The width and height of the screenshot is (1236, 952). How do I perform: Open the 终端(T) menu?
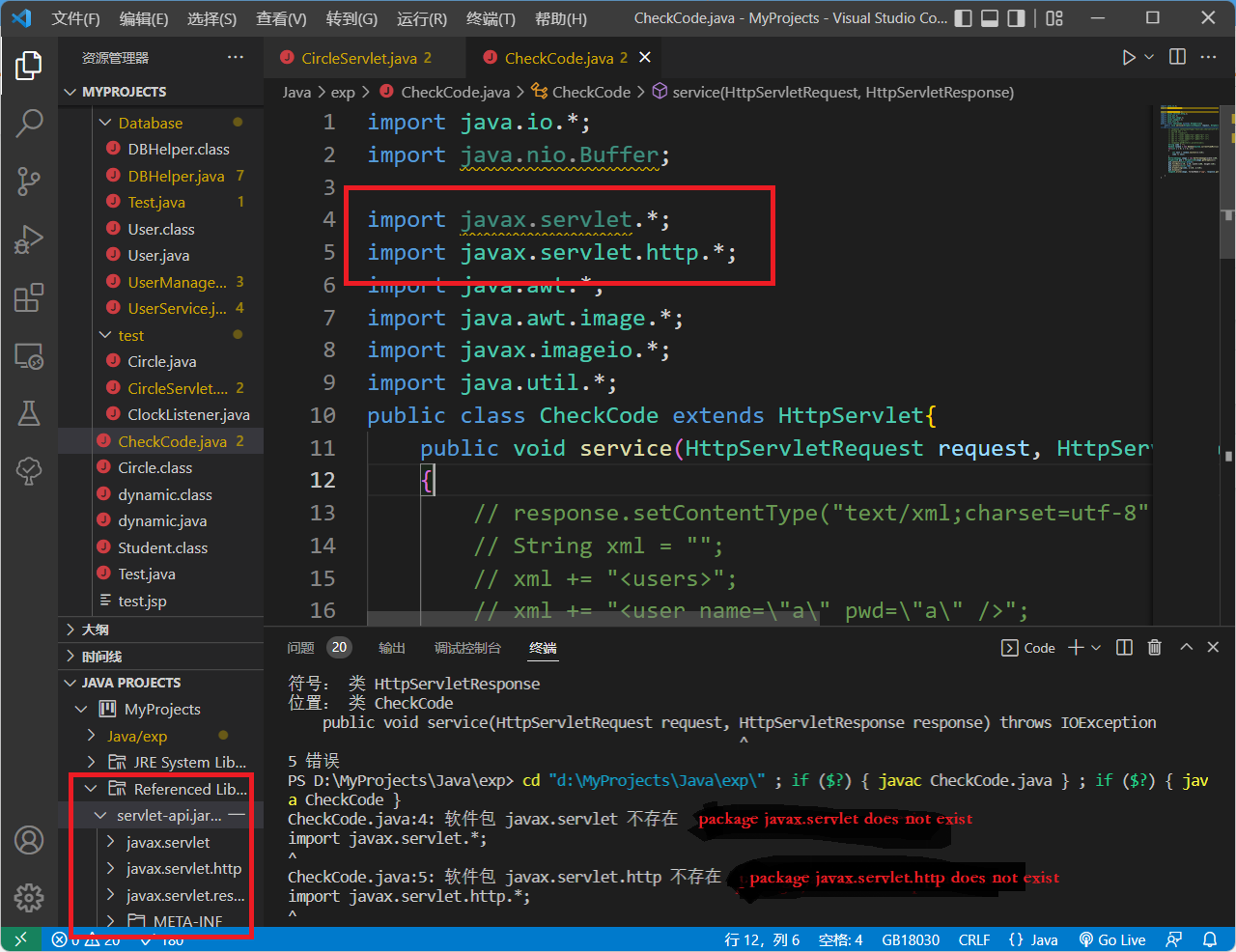(x=491, y=18)
